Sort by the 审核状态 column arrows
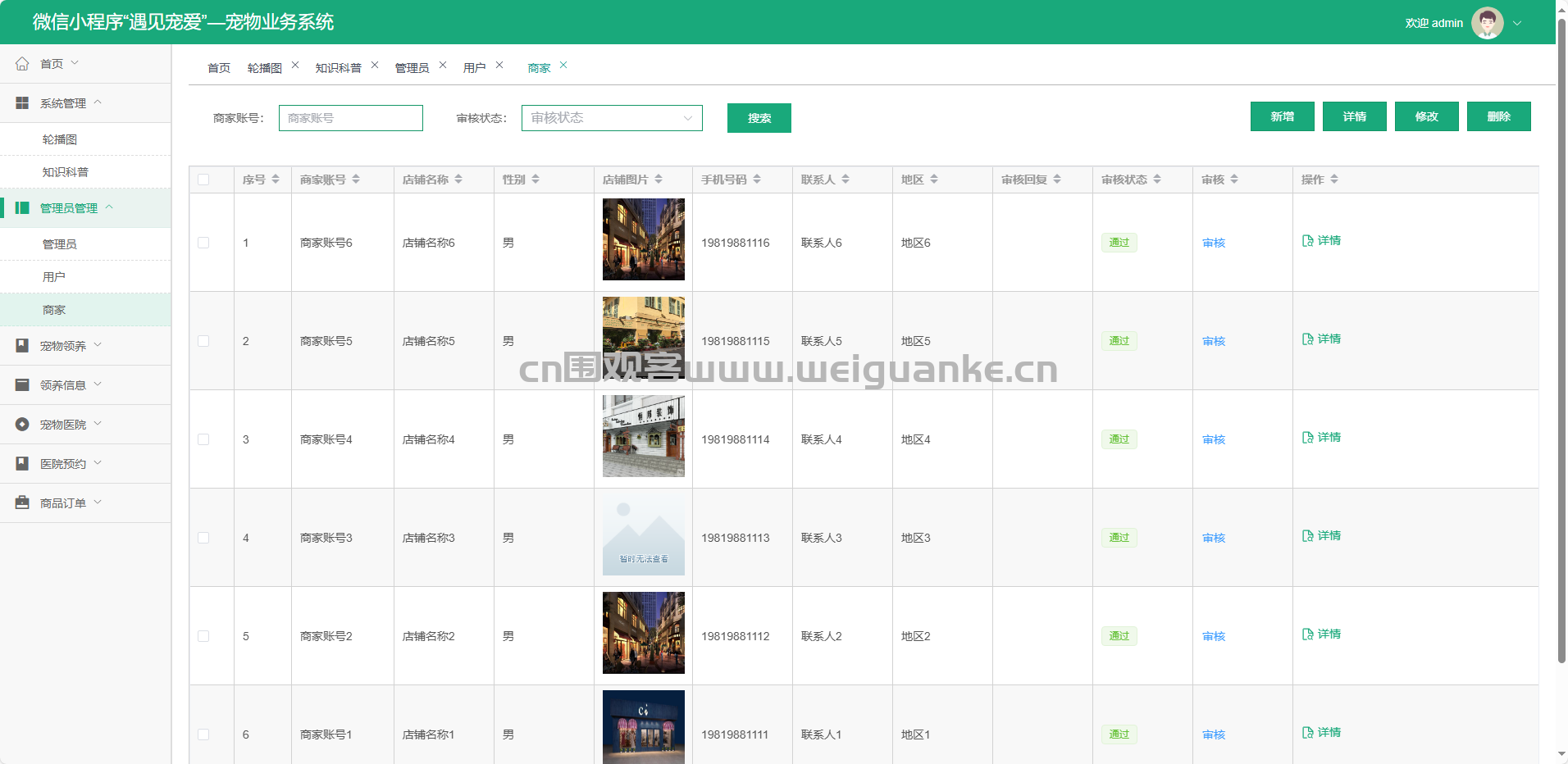Viewport: 1568px width, 764px height. coord(1157,180)
